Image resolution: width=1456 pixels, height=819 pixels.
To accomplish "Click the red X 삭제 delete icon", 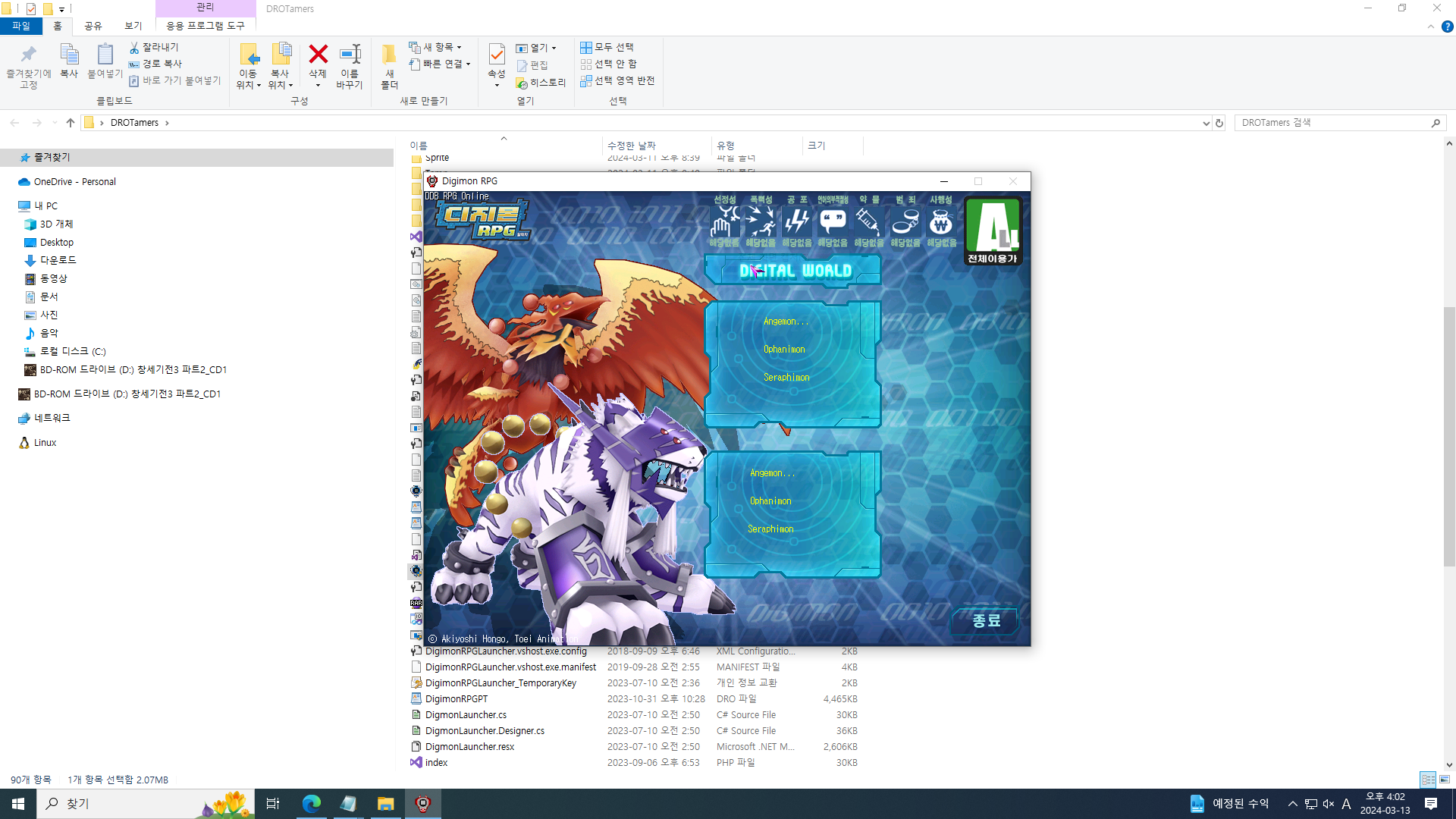I will point(318,55).
